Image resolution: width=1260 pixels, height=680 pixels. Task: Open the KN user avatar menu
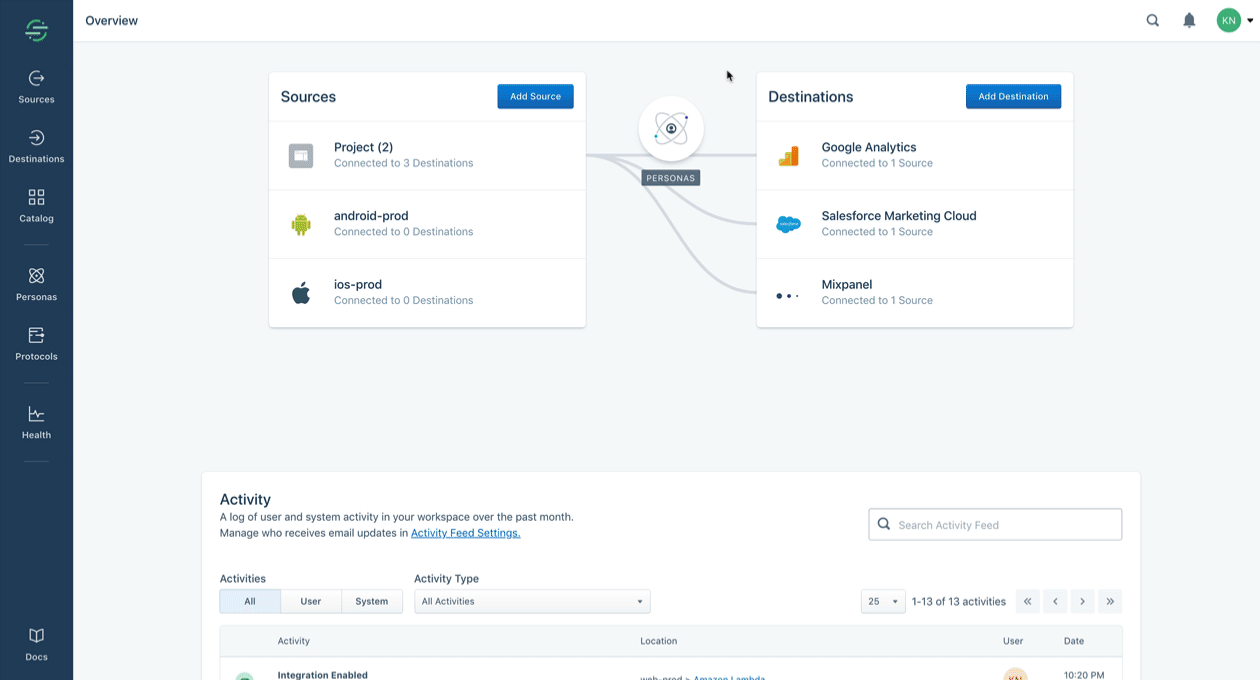[x=1234, y=20]
